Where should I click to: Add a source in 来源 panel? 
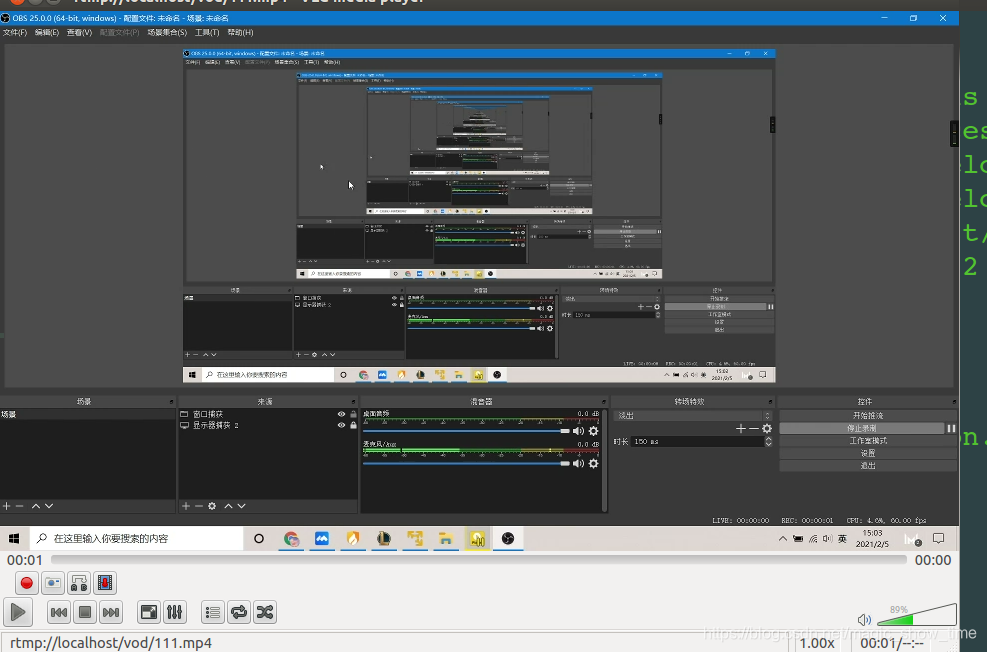click(x=186, y=506)
